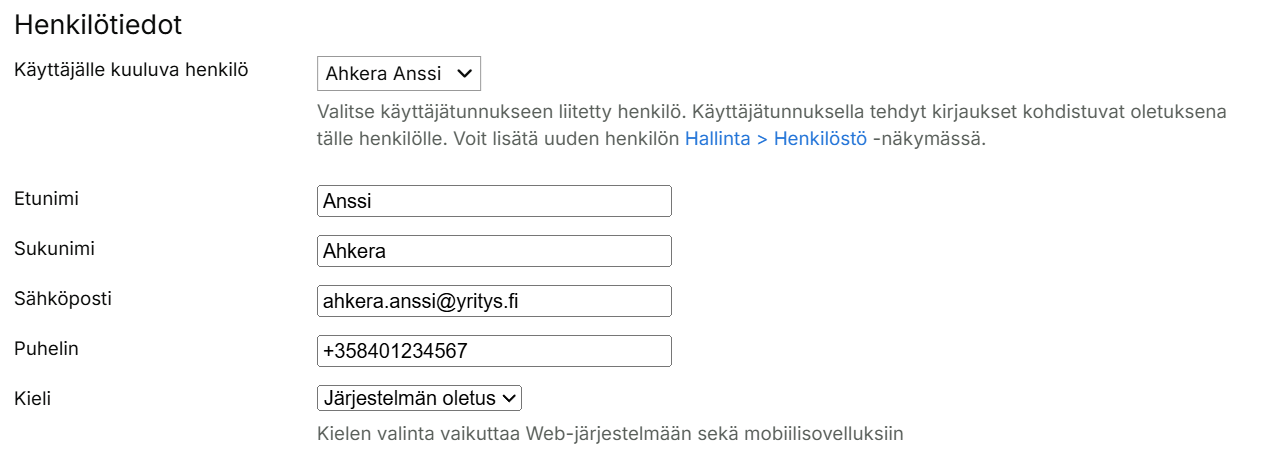Click the Etunimi label text
This screenshot has height=452, width=1265.
coord(46,198)
